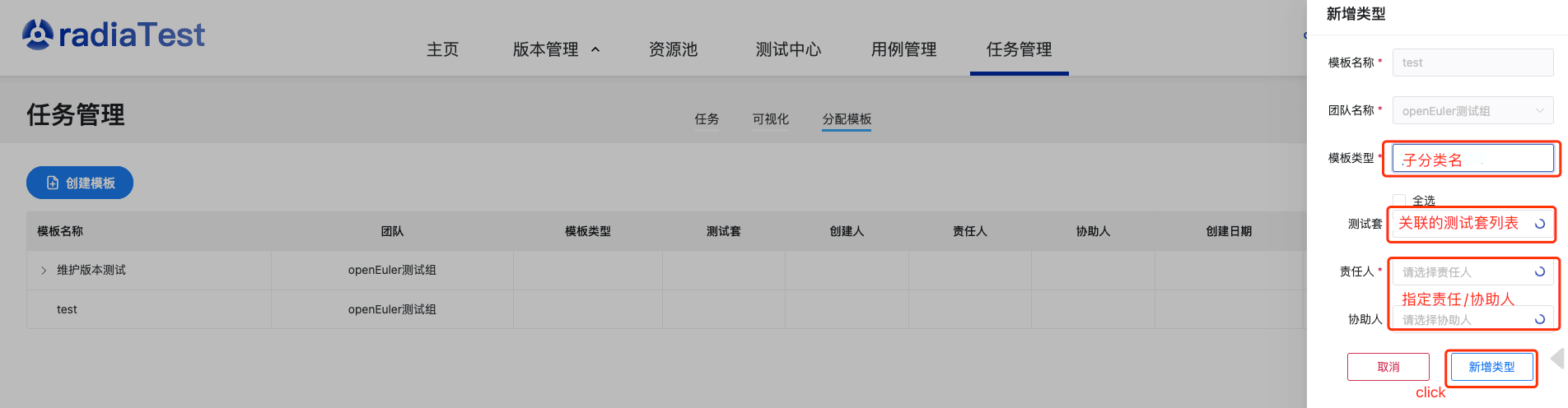
Task: Click the gray triangle arrow beside 新增类型 button
Action: point(1556,359)
